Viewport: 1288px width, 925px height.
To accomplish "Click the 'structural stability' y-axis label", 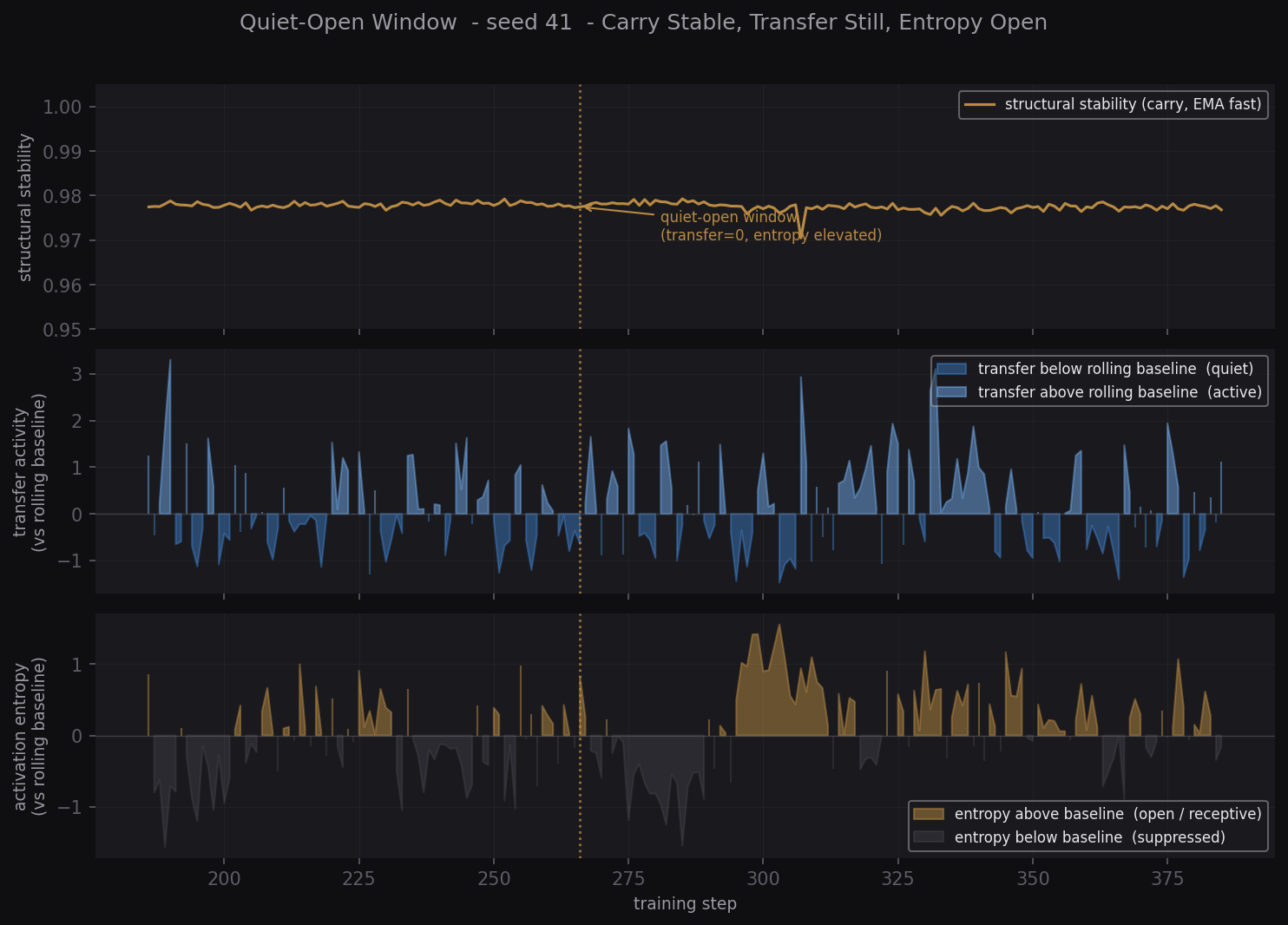I will [x=25, y=207].
